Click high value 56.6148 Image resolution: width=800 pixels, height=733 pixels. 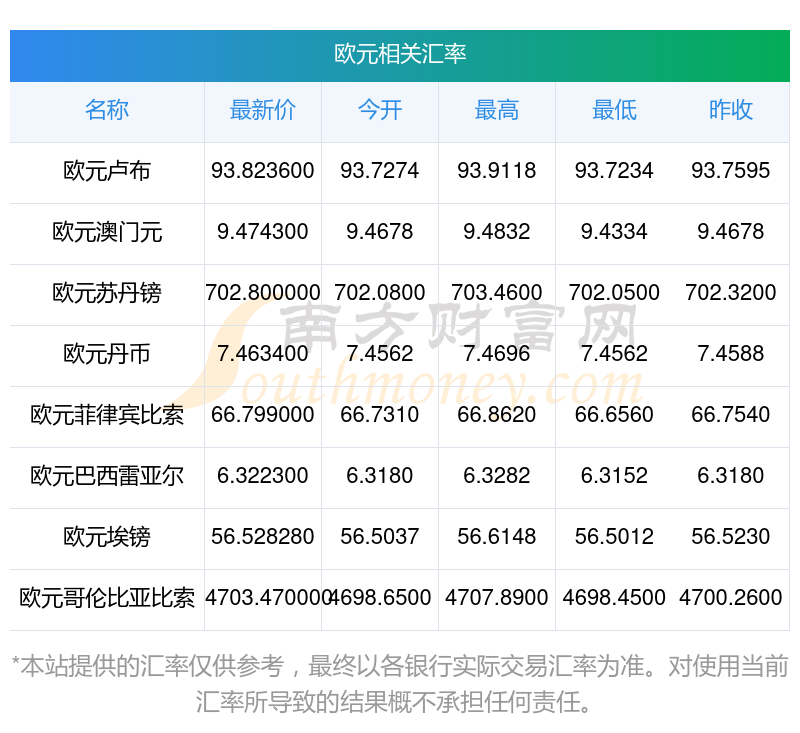[x=497, y=536]
